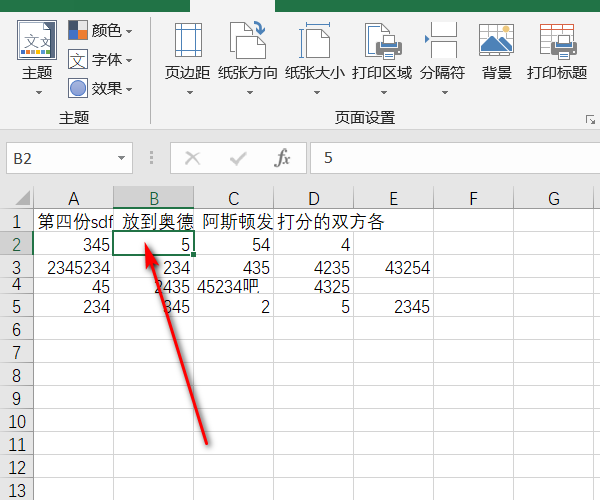
Task: Click cell containing 45234吧
Action: point(233,286)
